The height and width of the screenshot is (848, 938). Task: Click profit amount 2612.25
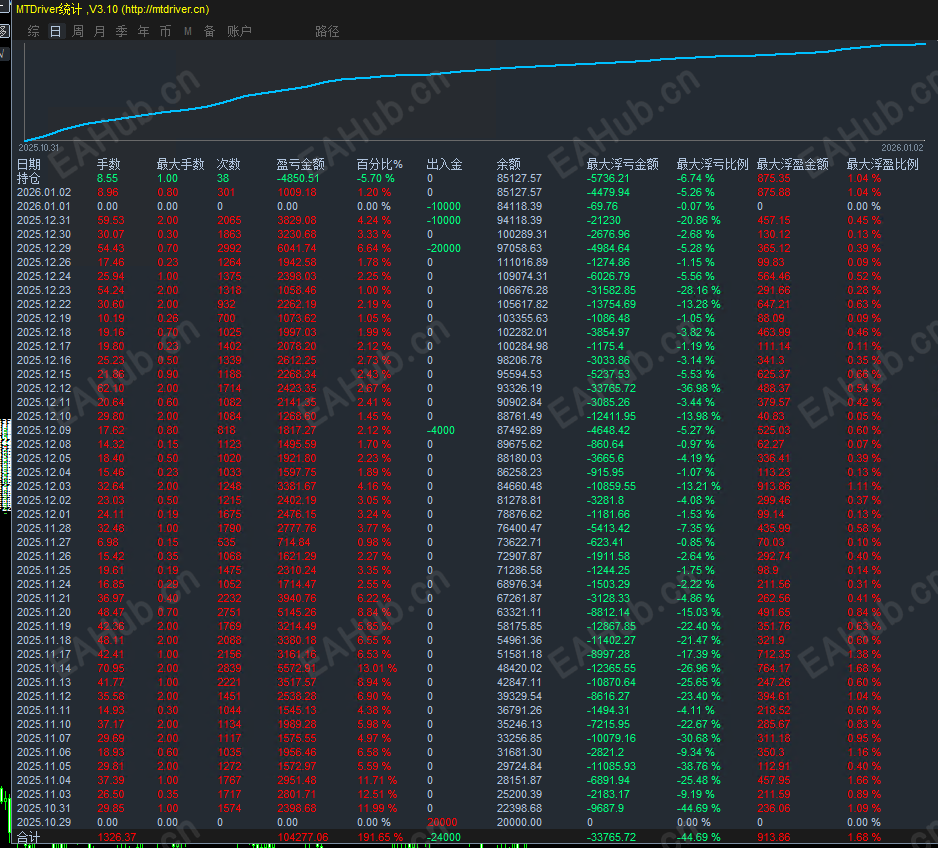(x=297, y=360)
